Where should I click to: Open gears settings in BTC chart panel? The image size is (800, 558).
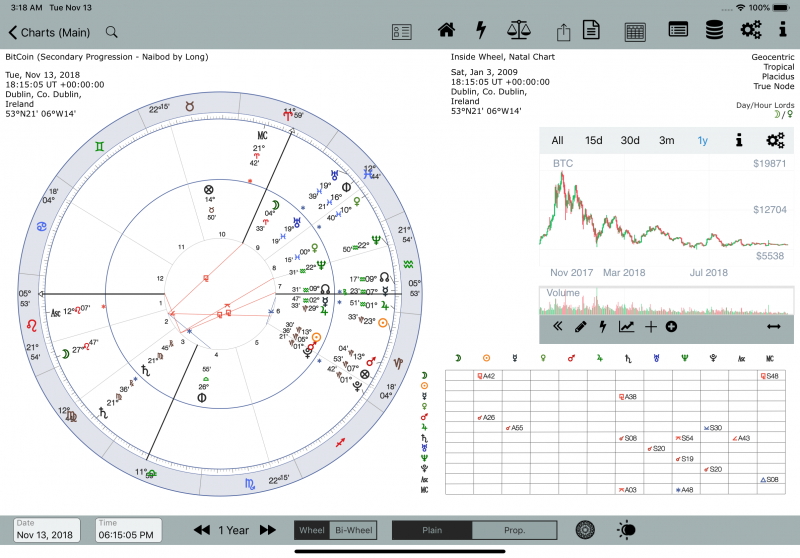pyautogui.click(x=776, y=140)
